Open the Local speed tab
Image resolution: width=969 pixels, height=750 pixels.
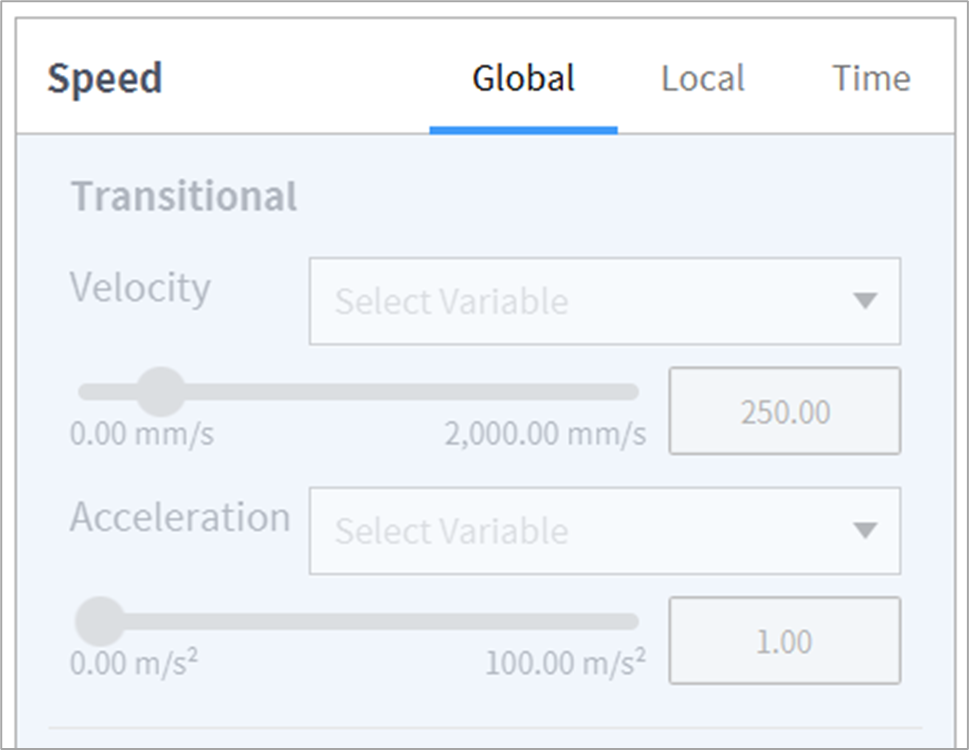(702, 79)
